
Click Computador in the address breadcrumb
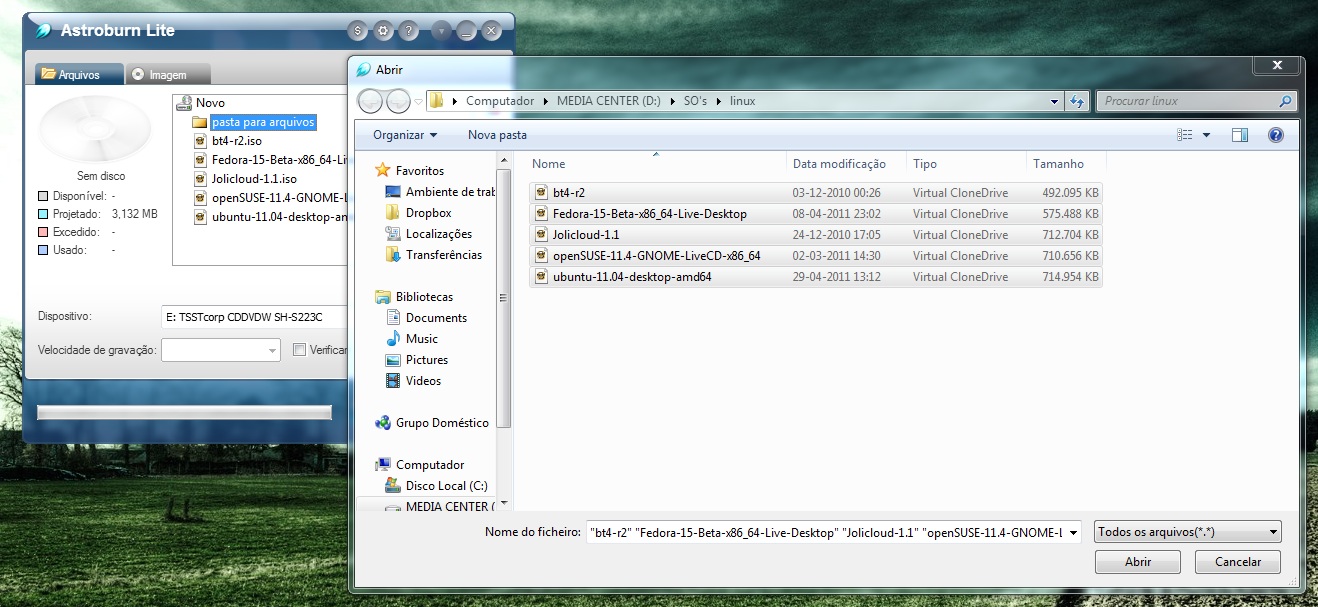point(501,101)
